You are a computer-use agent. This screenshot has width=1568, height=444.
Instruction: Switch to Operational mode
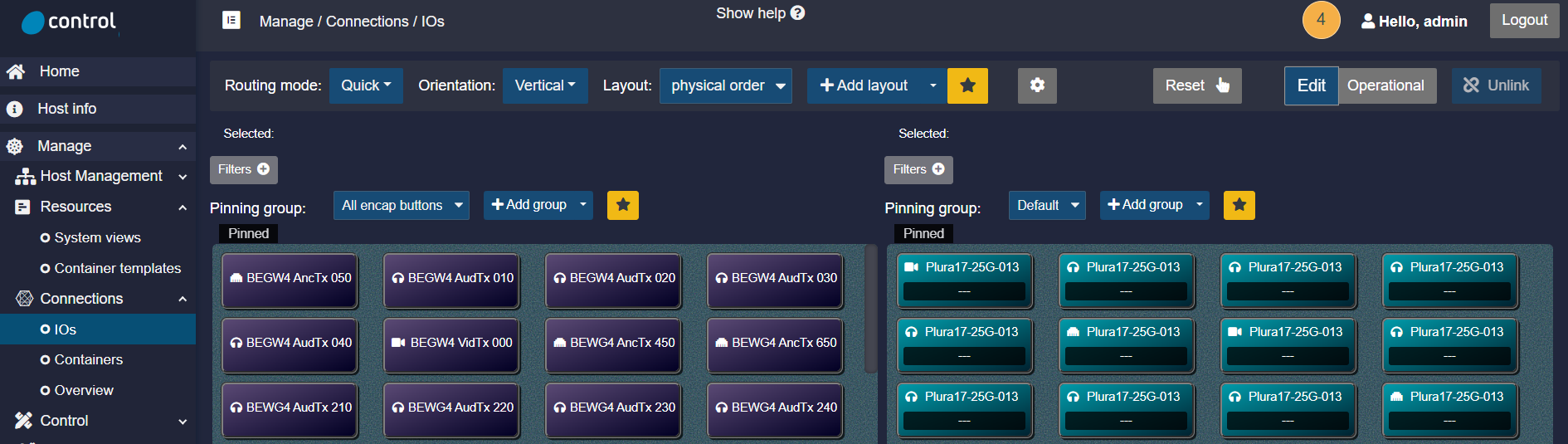coord(1385,85)
